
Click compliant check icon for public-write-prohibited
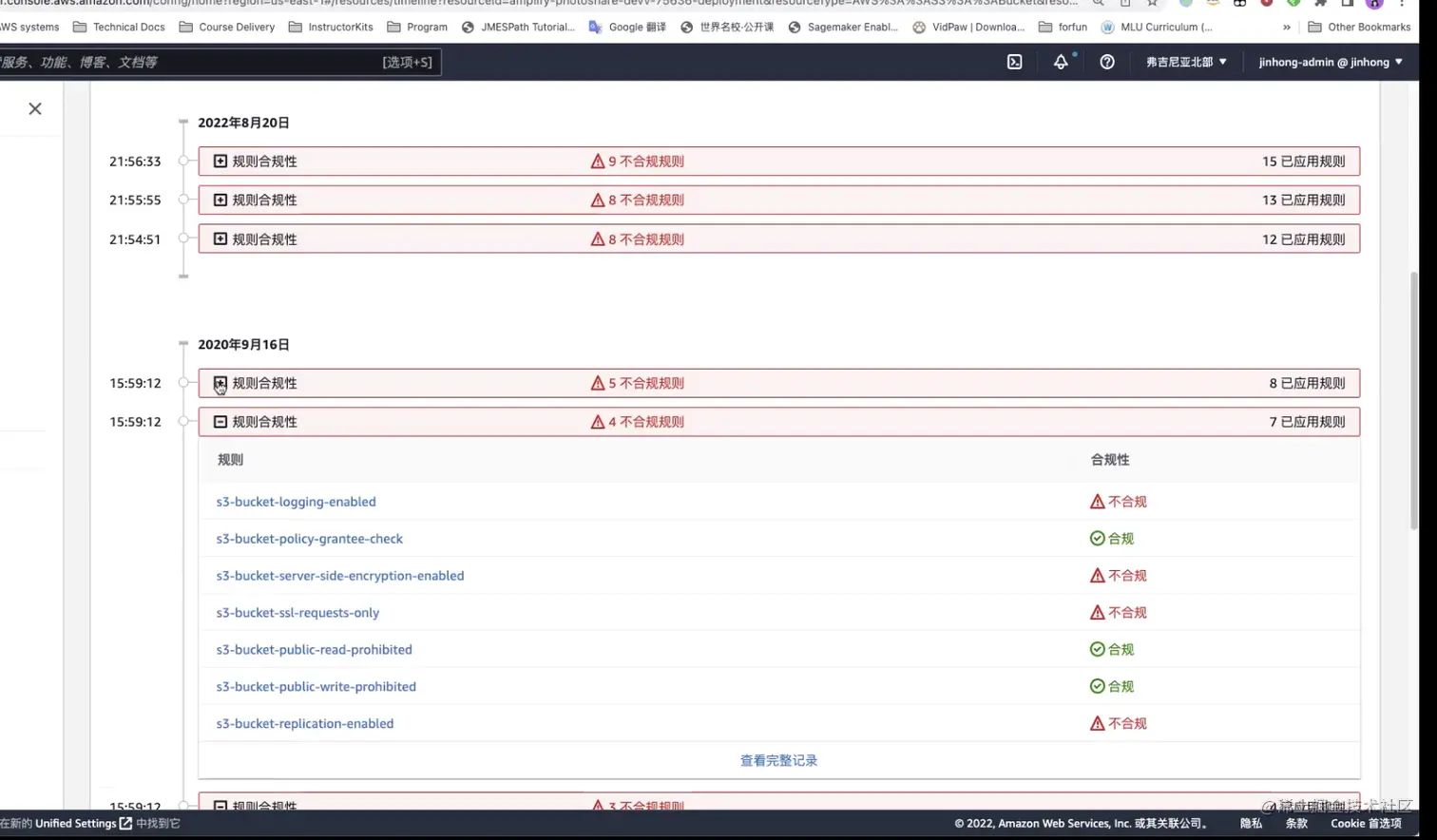(1097, 687)
